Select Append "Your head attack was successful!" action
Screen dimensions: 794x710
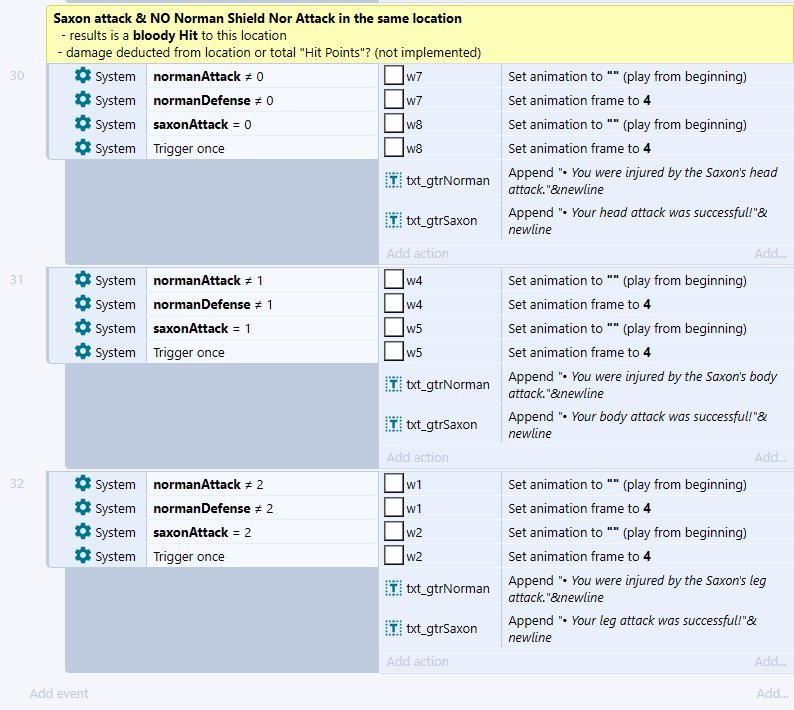[638, 221]
